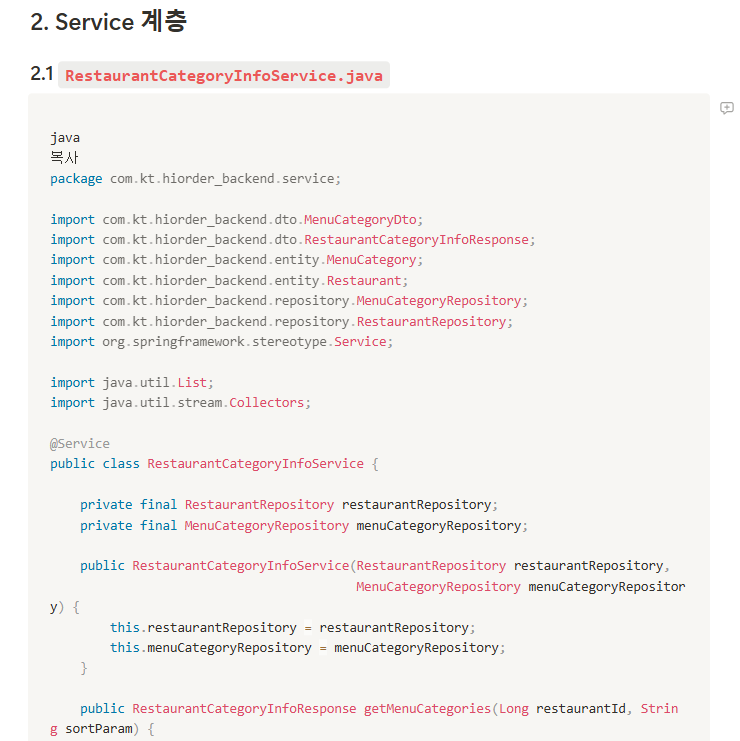Click the import line for repository.RestaurantRepository
The height and width of the screenshot is (741, 740).
[281, 321]
